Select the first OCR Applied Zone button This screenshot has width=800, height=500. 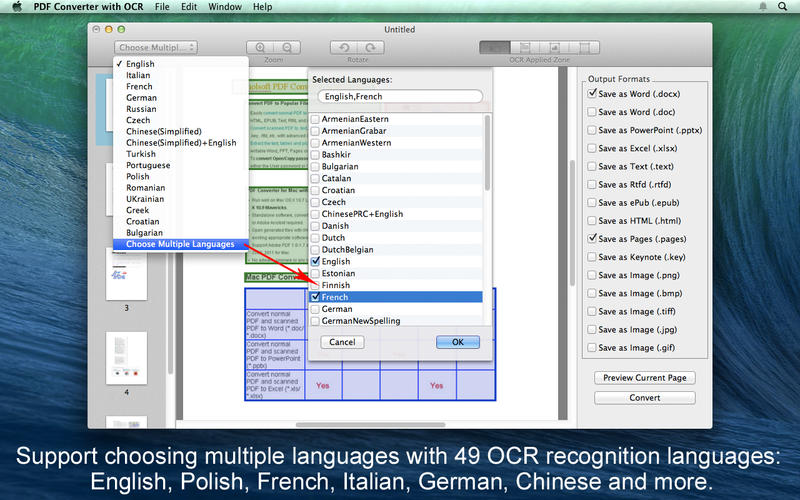(x=493, y=47)
